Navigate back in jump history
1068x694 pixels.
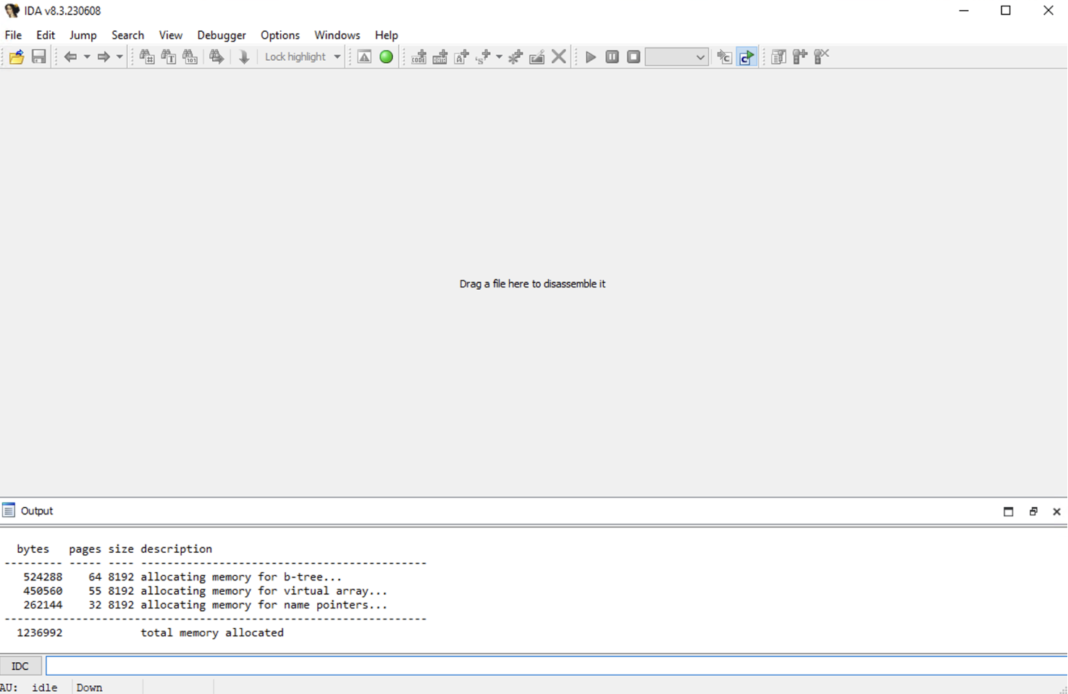(x=69, y=56)
